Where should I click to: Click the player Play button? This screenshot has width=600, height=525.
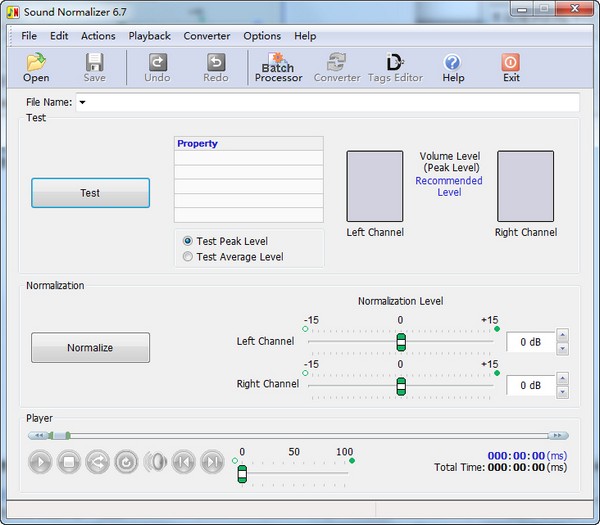pyautogui.click(x=40, y=462)
